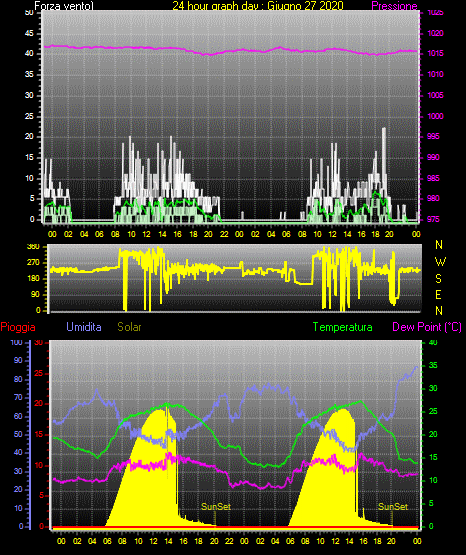Click the magenta 'Pressione' label

pyautogui.click(x=394, y=6)
